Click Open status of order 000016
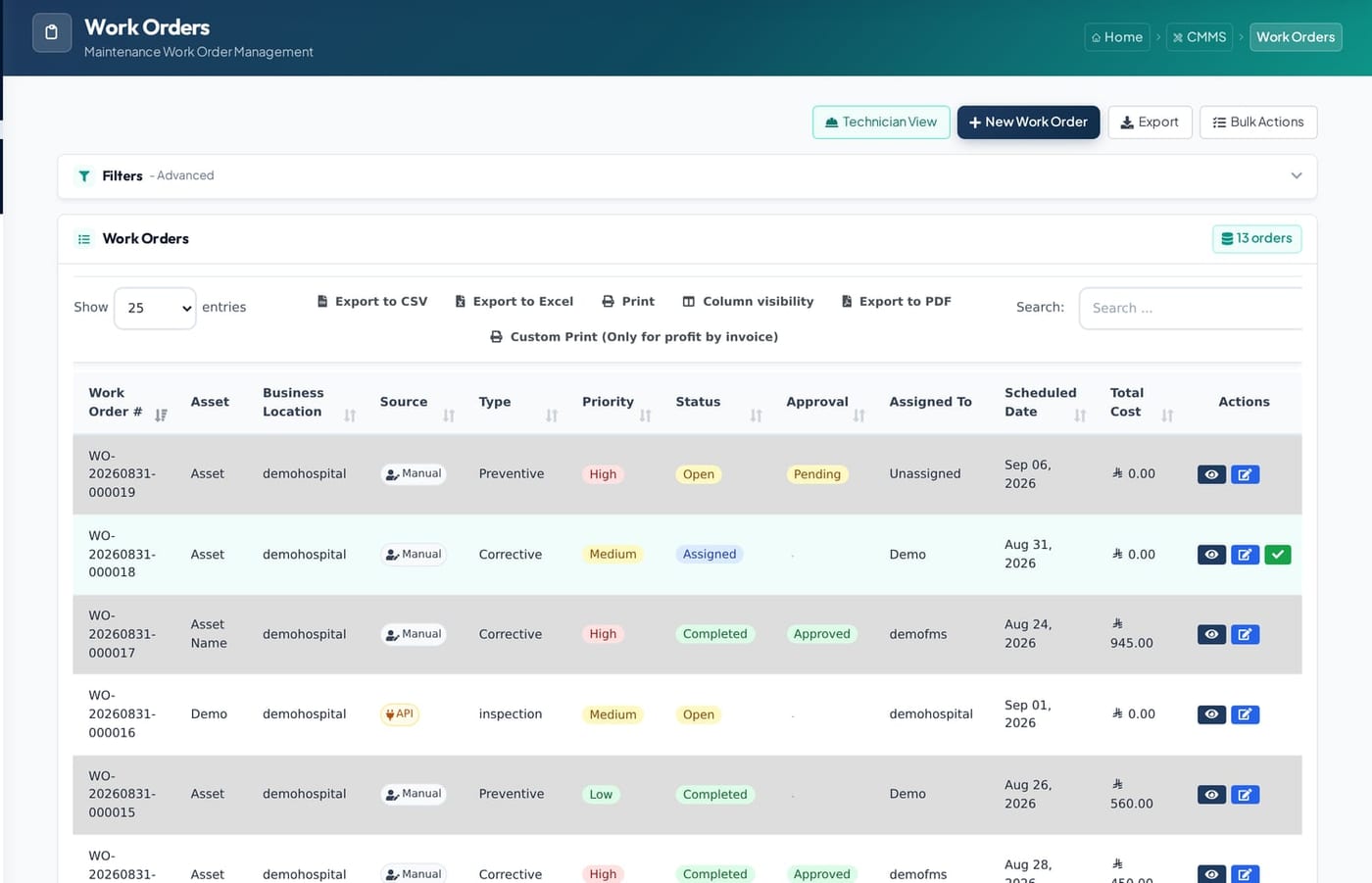This screenshot has height=883, width=1372. [699, 714]
